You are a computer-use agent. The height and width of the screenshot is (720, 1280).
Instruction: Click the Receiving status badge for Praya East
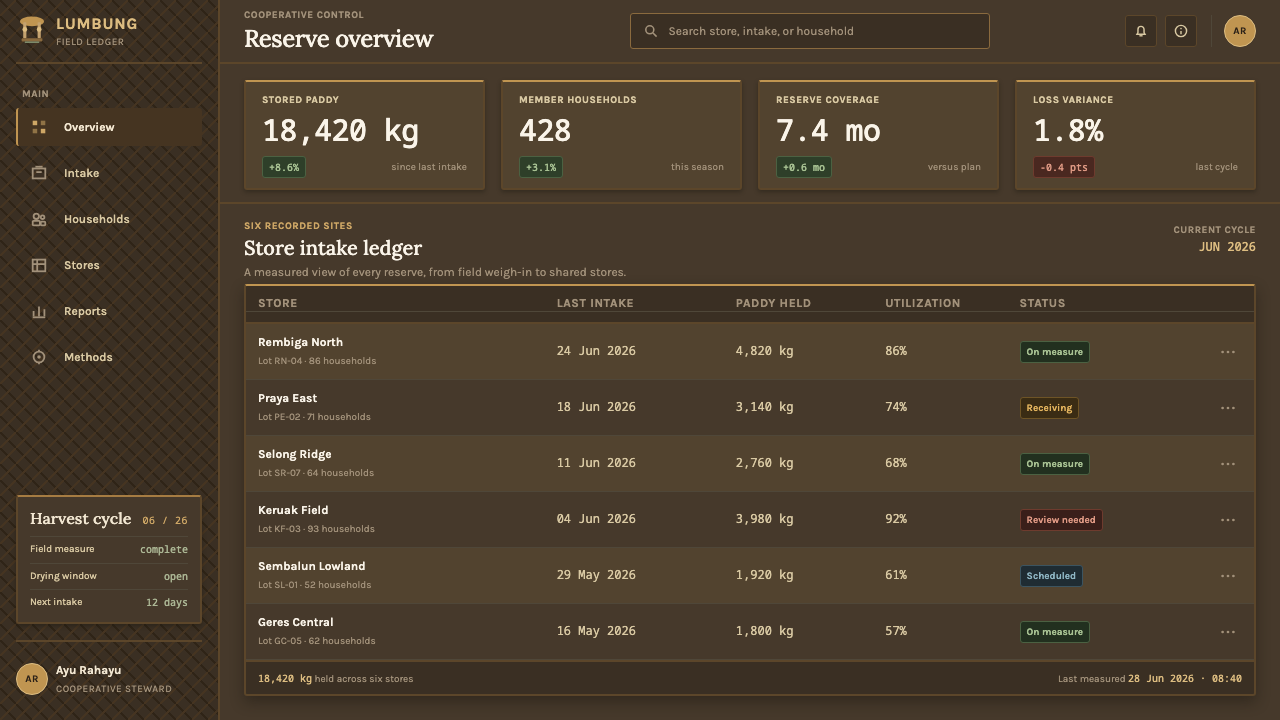pyautogui.click(x=1049, y=408)
